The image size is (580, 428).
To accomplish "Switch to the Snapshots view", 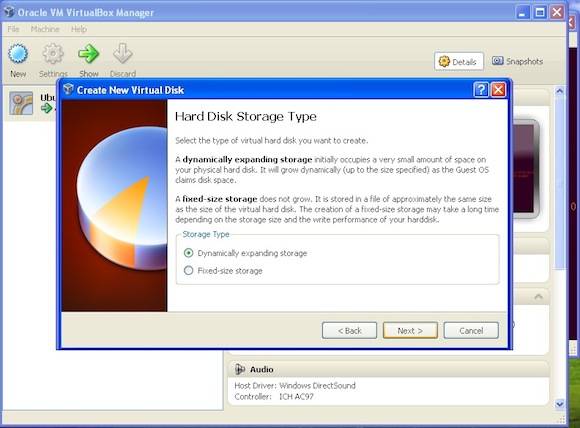I will click(518, 61).
